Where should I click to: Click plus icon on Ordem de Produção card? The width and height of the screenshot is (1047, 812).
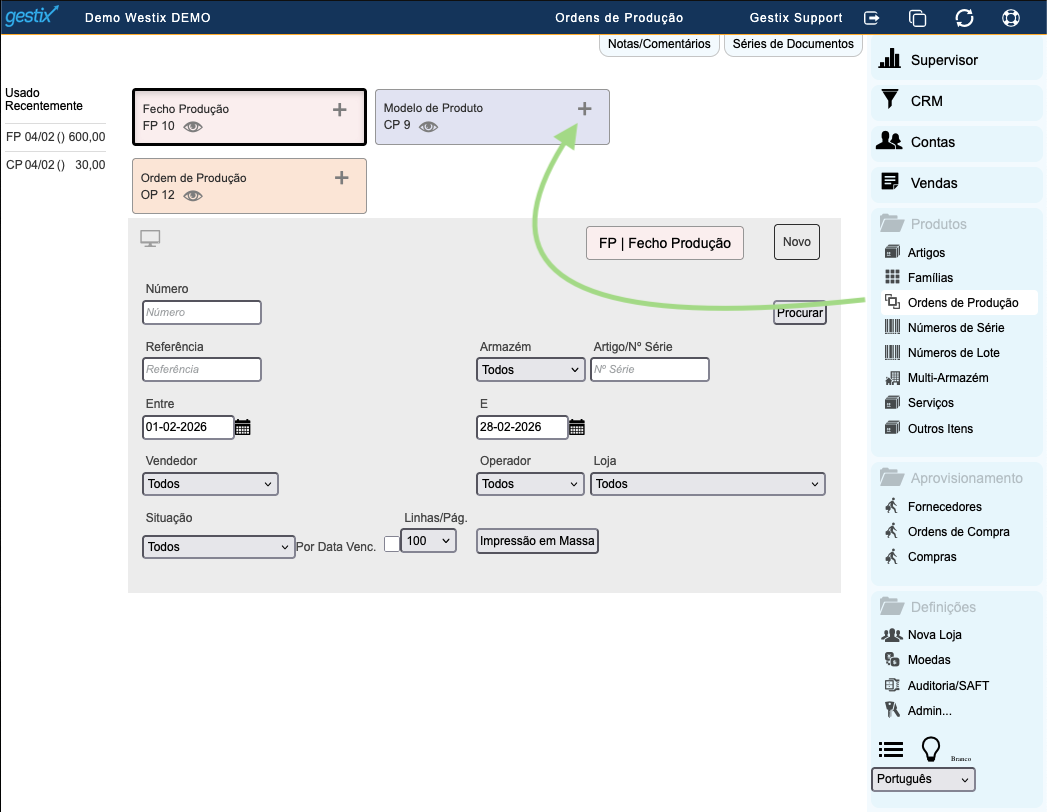[x=341, y=178]
